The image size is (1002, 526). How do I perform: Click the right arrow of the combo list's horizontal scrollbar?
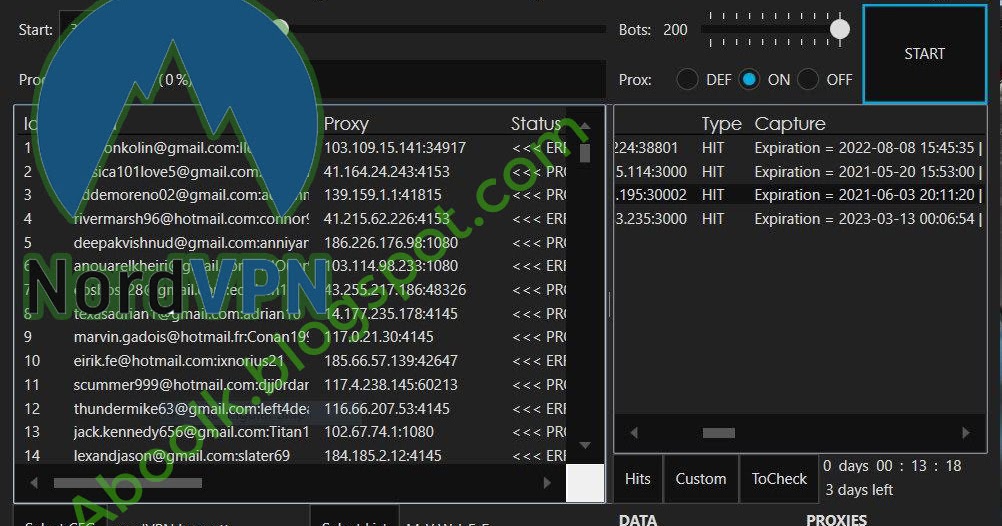[x=547, y=483]
